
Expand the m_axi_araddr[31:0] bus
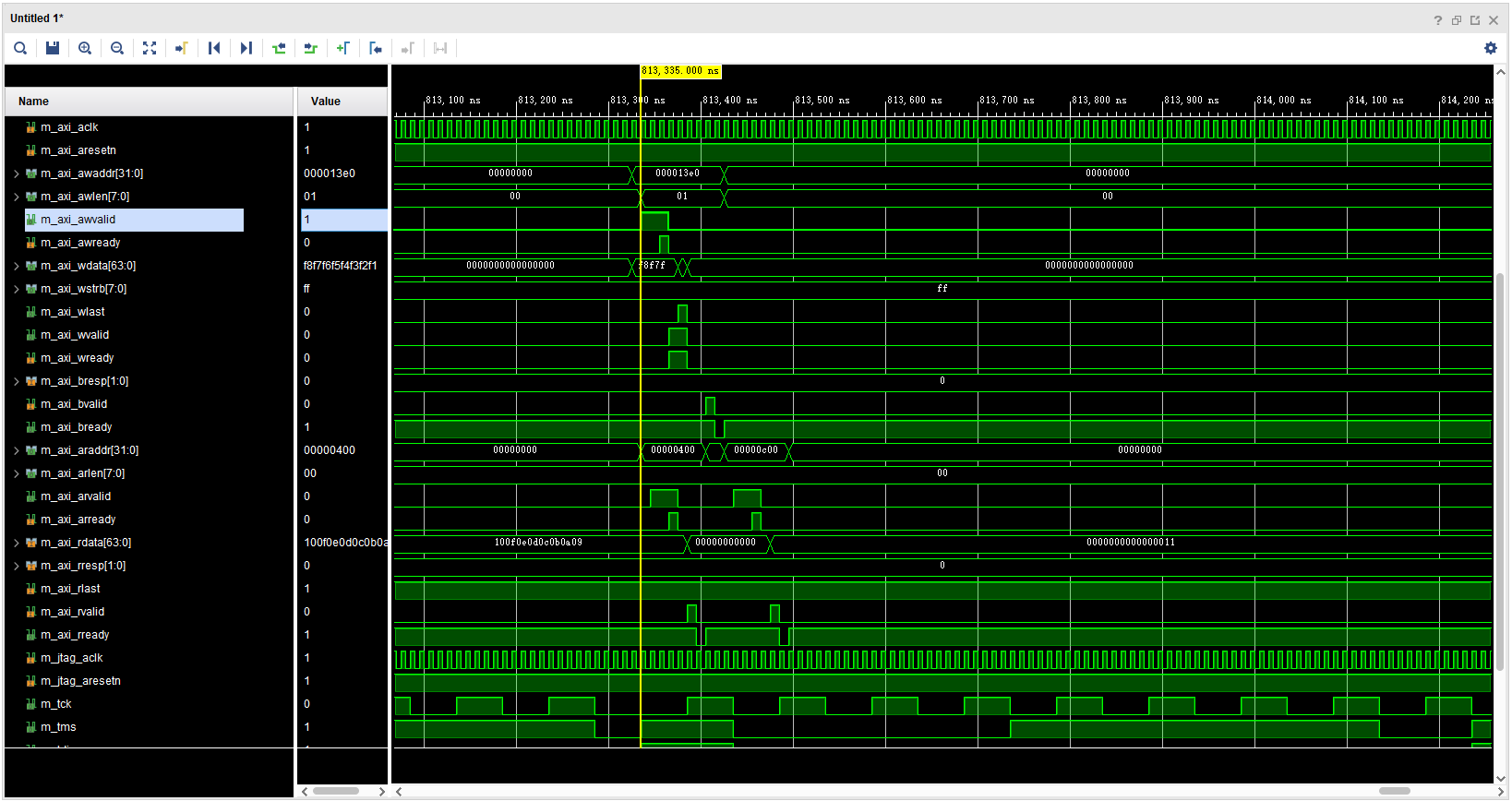click(16, 450)
